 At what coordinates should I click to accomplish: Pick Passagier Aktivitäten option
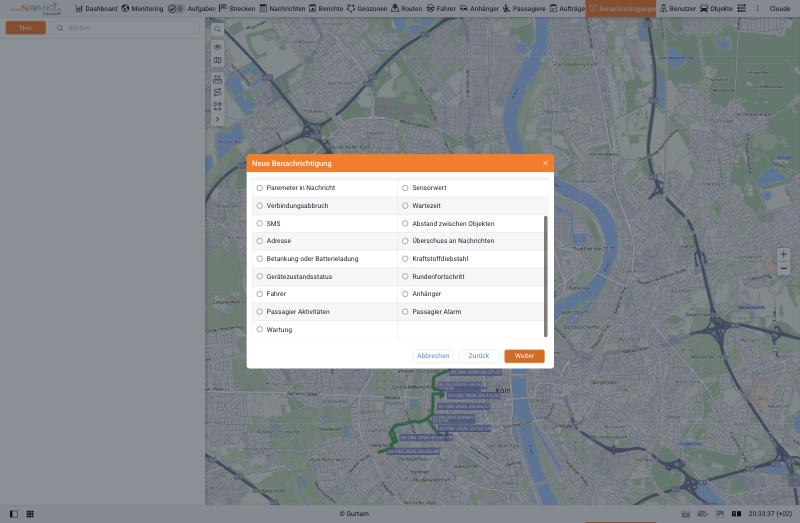click(260, 312)
